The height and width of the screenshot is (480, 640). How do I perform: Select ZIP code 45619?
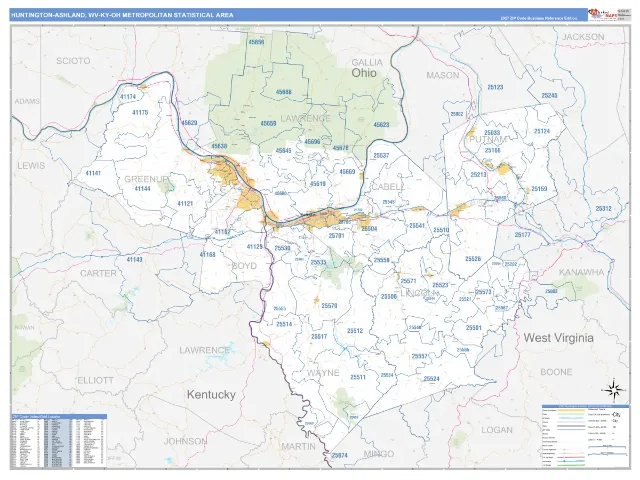[318, 184]
